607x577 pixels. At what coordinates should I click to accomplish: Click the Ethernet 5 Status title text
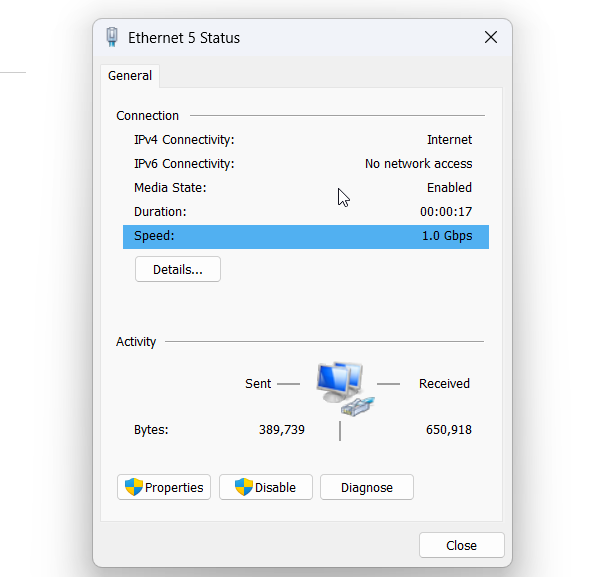[x=184, y=38]
